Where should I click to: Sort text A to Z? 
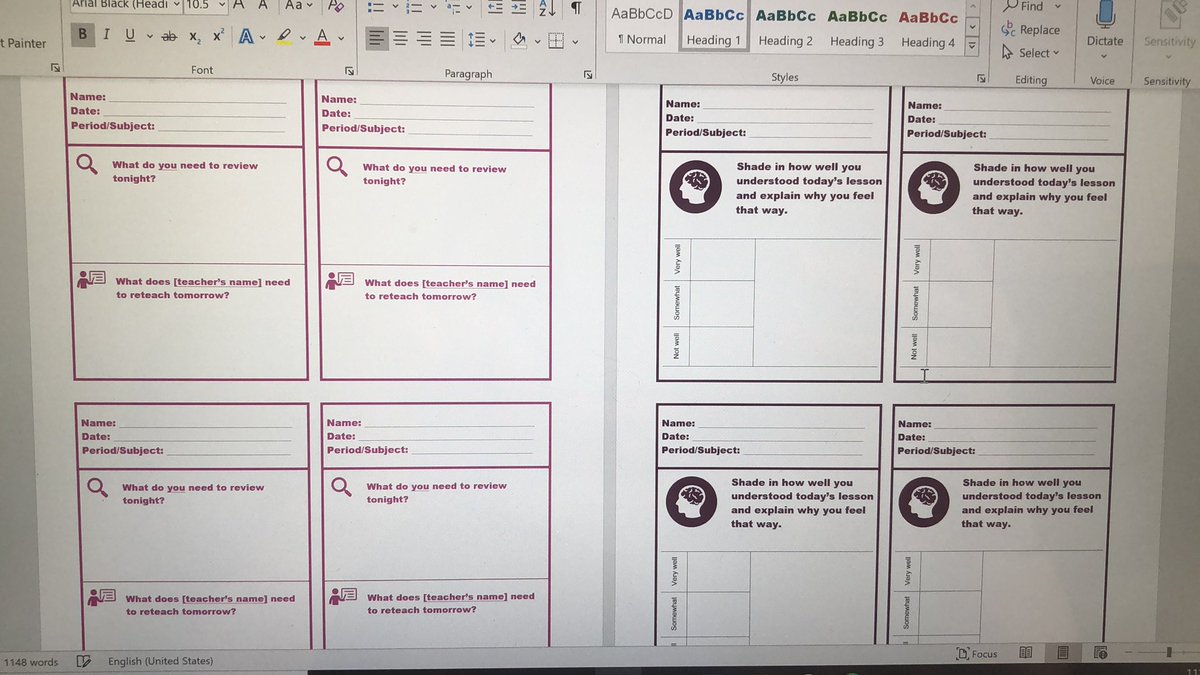[x=546, y=8]
